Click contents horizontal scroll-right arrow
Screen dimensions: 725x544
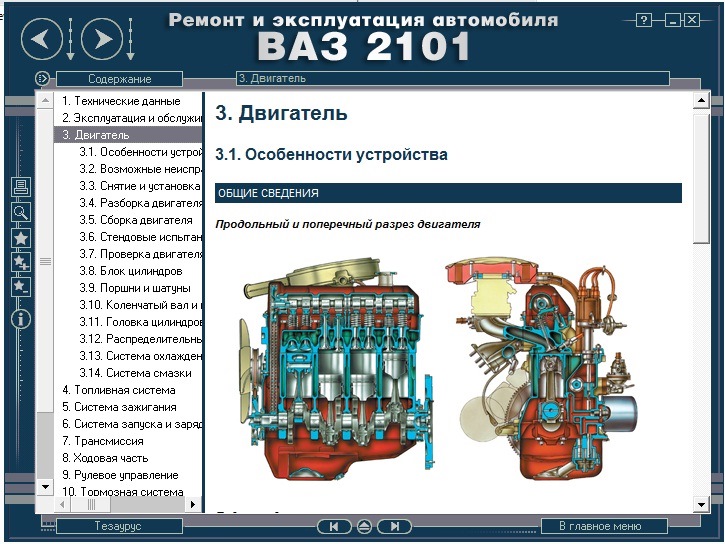coord(193,504)
